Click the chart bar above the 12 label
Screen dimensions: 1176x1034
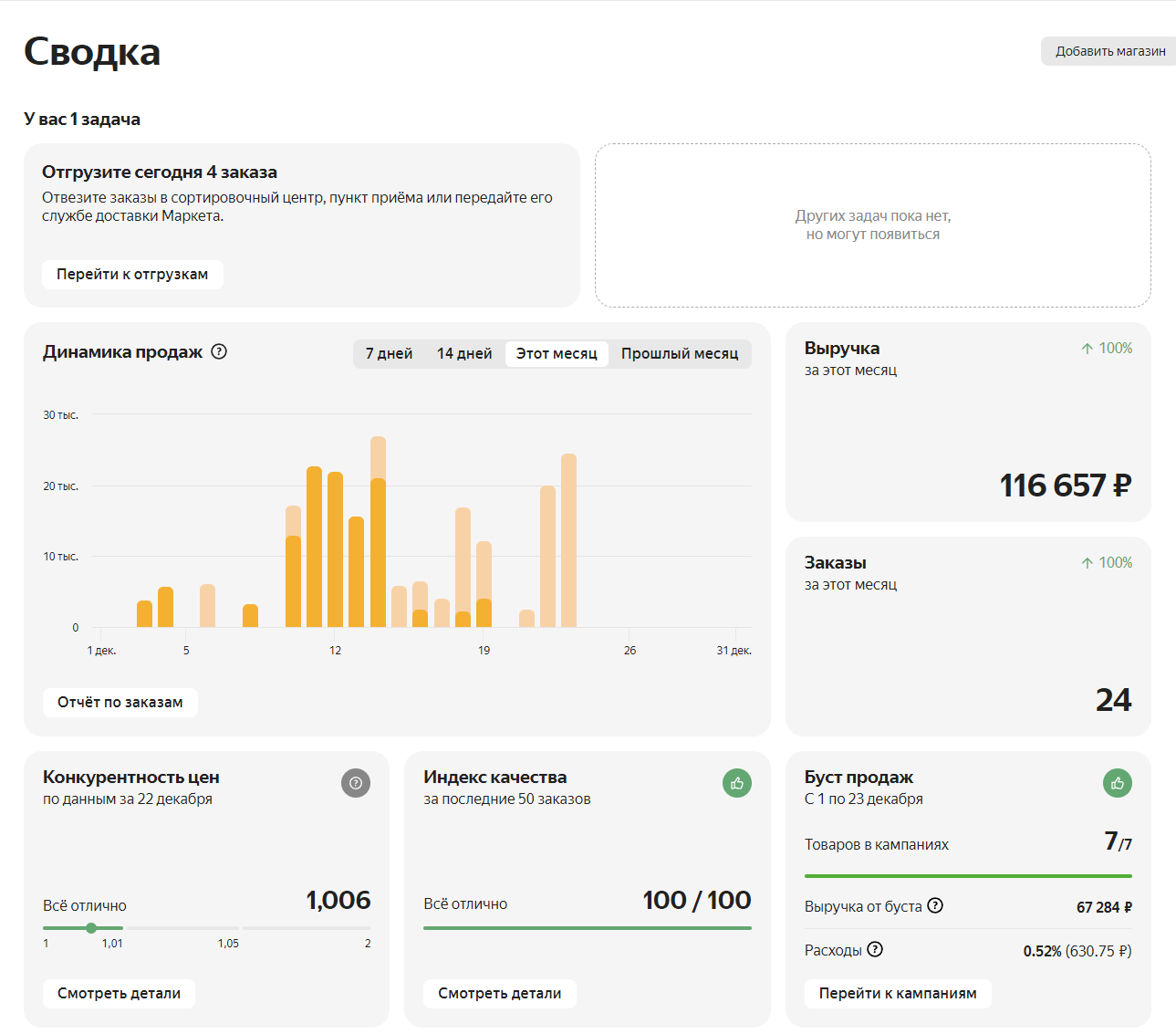[335, 549]
